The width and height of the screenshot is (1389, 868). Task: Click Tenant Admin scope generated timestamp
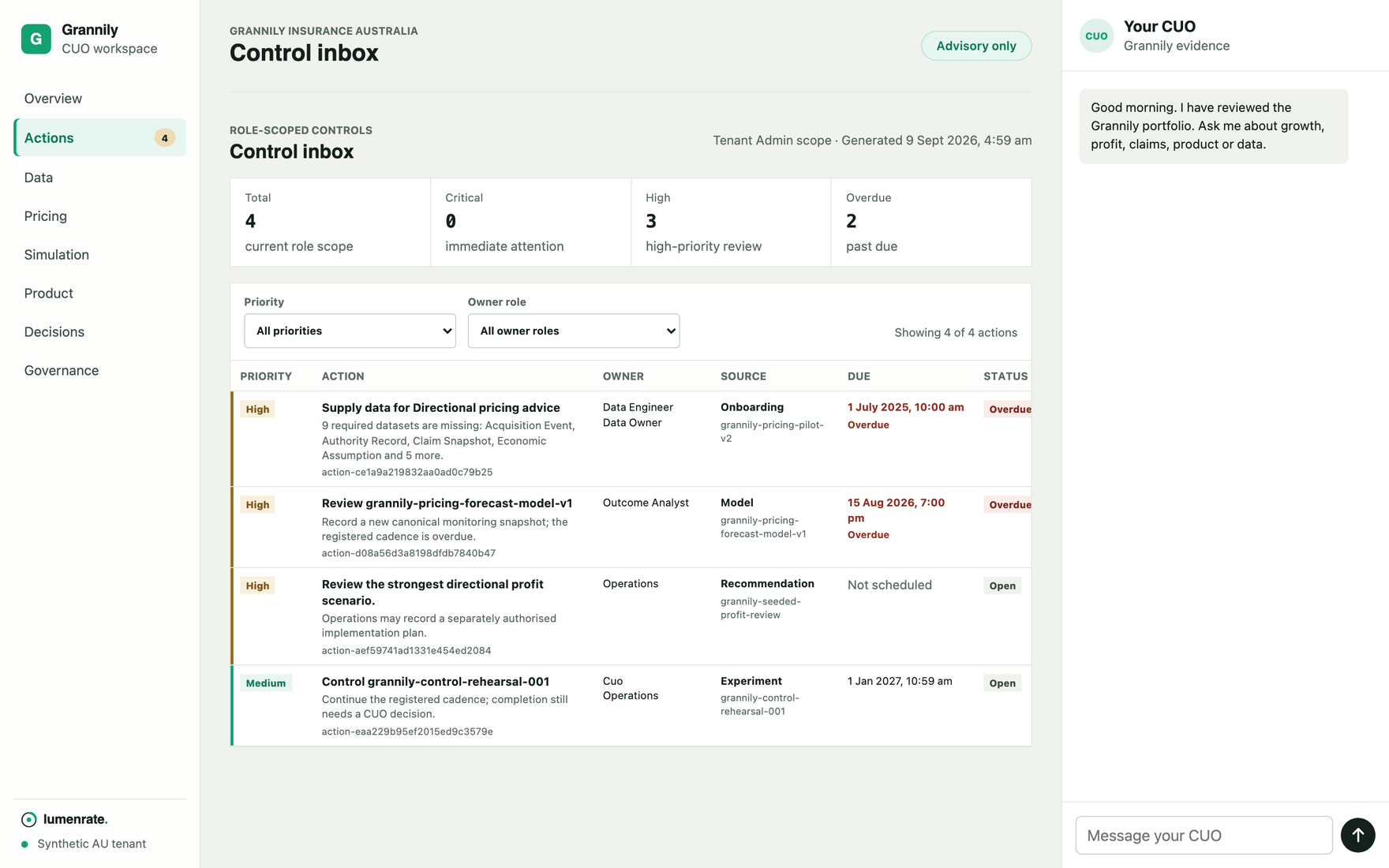(872, 140)
